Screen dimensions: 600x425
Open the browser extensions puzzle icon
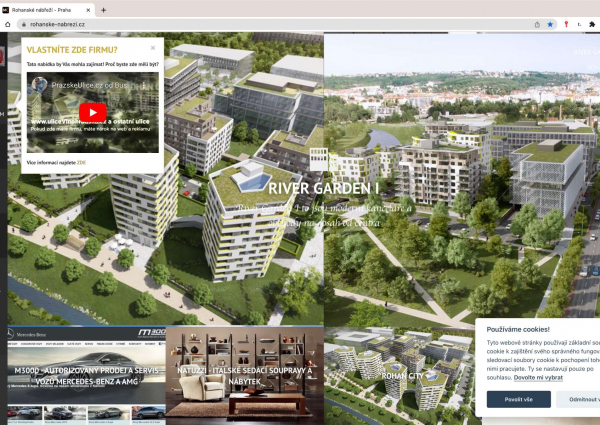[x=592, y=24]
